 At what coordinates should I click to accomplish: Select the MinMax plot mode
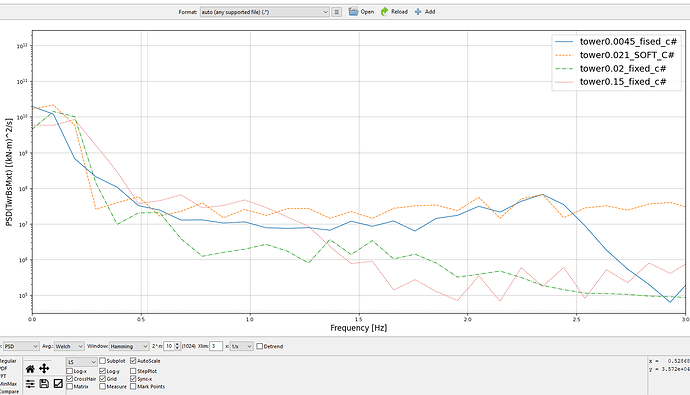(x=8, y=384)
